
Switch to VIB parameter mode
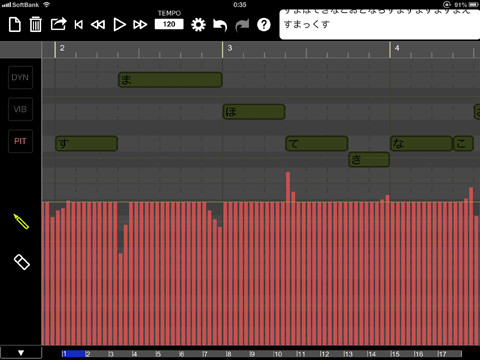coord(20,109)
